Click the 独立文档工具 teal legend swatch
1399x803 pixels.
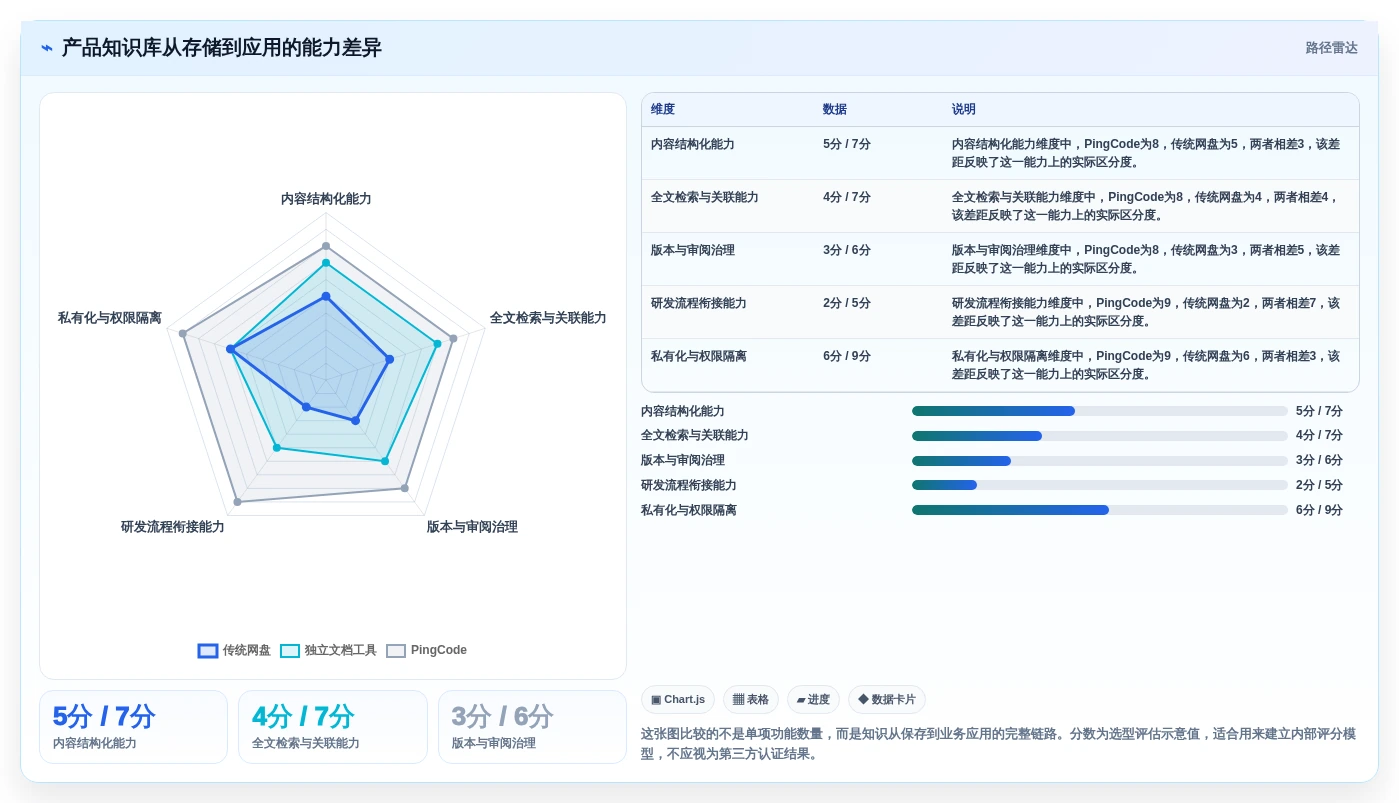(290, 650)
